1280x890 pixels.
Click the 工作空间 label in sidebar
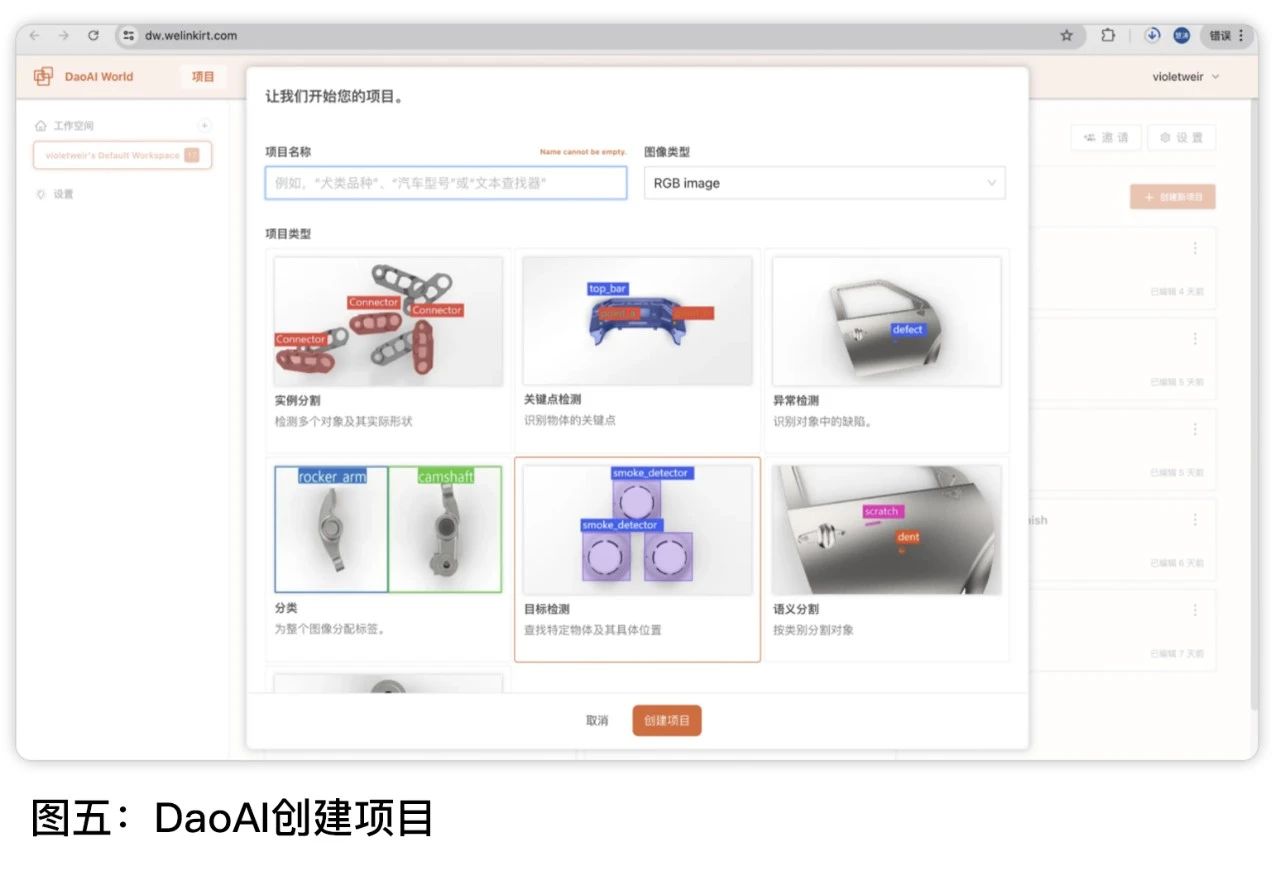74,126
